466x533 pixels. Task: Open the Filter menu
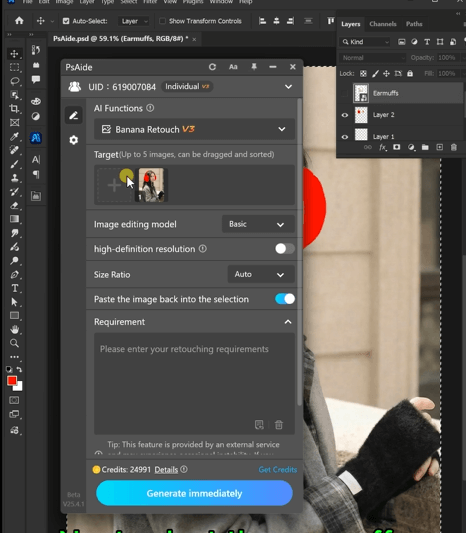click(x=150, y=2)
